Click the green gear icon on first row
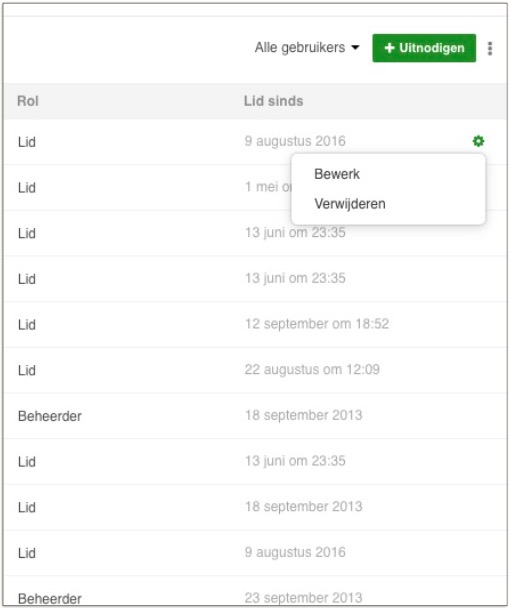Viewport: 511px width, 608px height. click(478, 141)
